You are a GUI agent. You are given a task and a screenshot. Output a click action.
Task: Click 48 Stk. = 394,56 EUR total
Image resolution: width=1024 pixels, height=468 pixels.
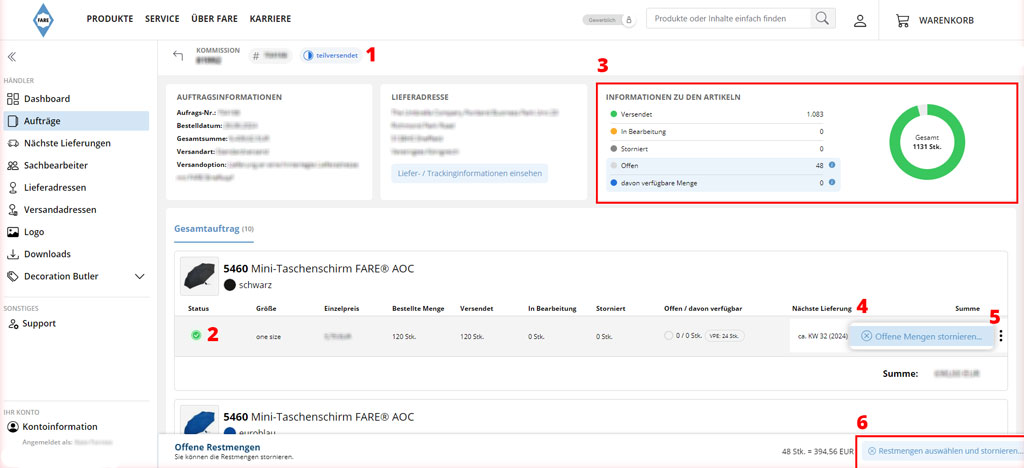coord(816,451)
